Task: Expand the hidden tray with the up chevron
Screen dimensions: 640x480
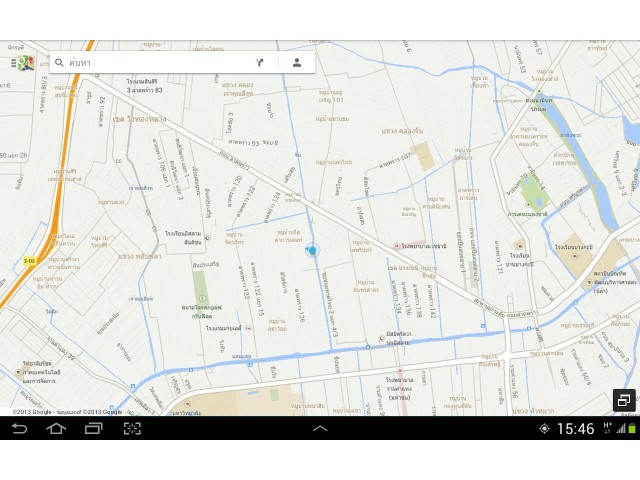Action: (320, 428)
